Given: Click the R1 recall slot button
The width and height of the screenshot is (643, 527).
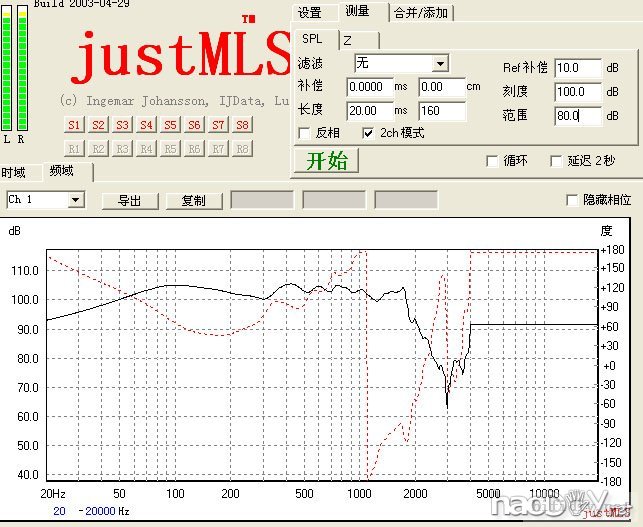Looking at the screenshot, I should click(x=74, y=148).
